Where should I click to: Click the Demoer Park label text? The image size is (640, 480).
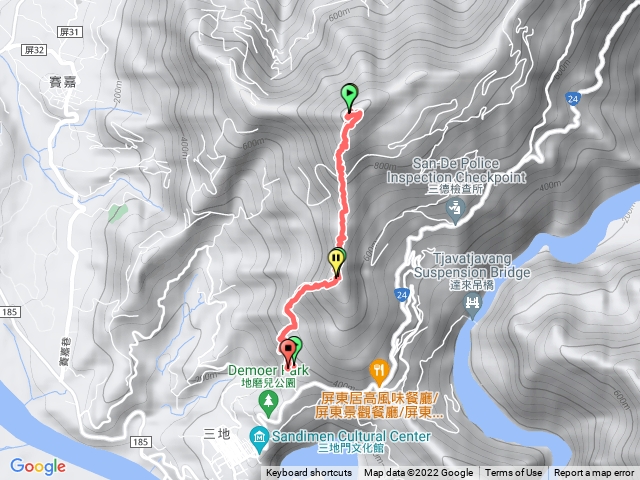pos(269,370)
